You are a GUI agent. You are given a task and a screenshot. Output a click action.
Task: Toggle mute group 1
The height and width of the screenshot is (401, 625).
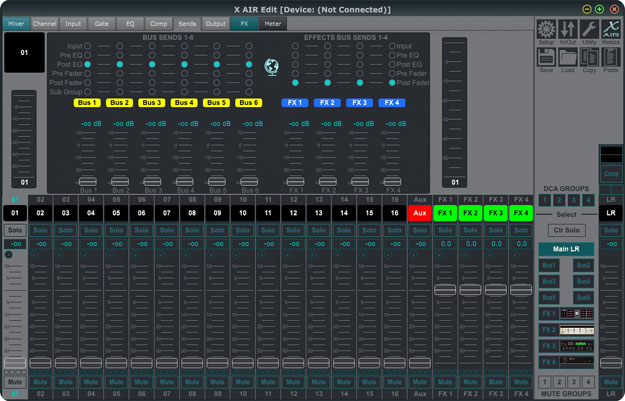pyautogui.click(x=544, y=382)
